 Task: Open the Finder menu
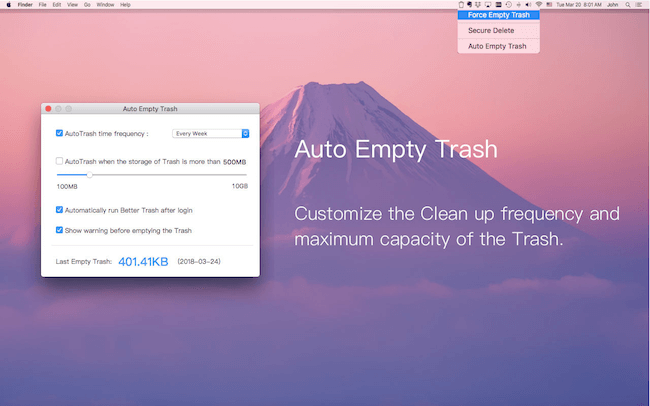(25, 5)
